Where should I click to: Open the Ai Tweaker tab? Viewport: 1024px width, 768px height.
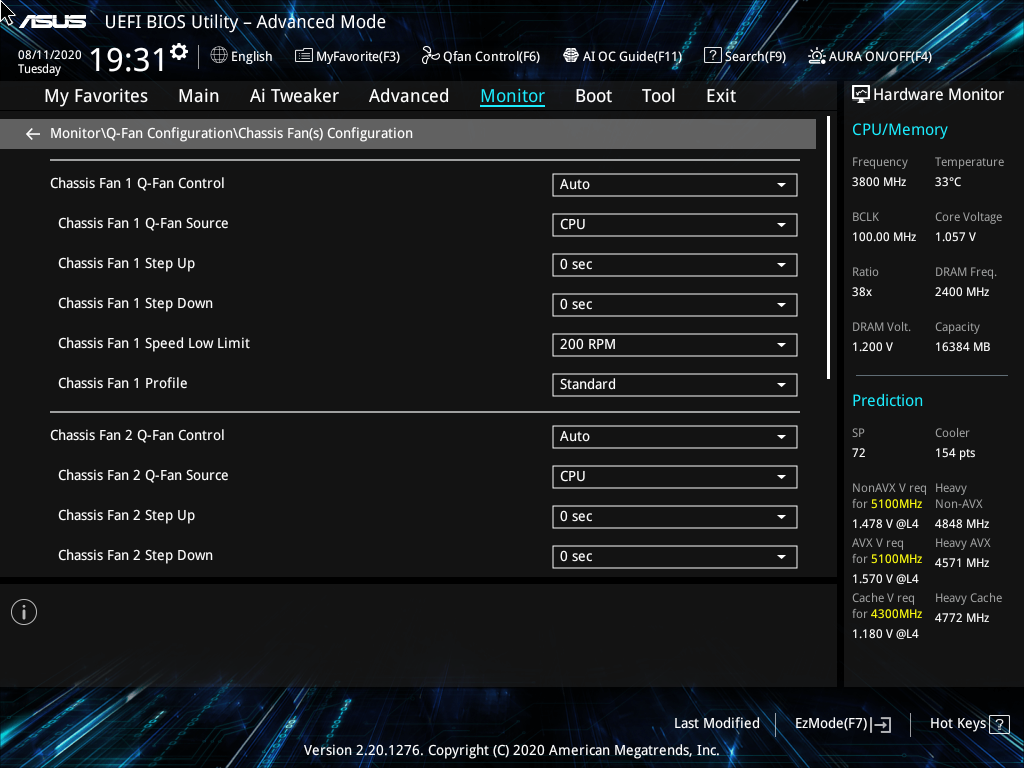coord(294,96)
